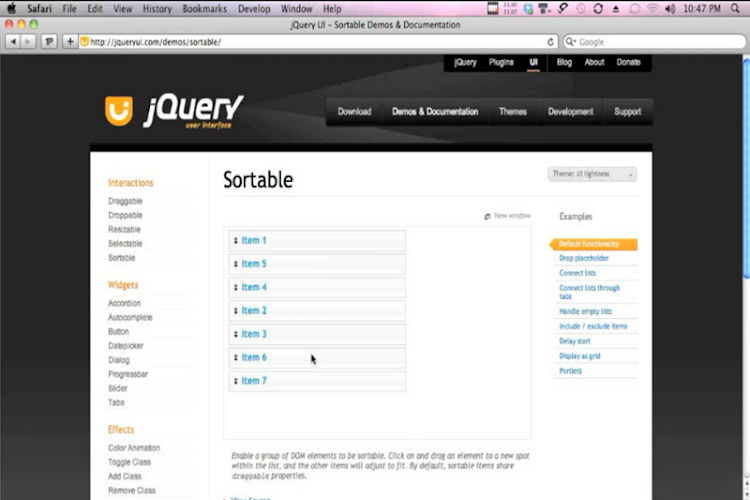Image resolution: width=750 pixels, height=500 pixels.
Task: Click the Time Machine clock icon
Action: click(581, 9)
